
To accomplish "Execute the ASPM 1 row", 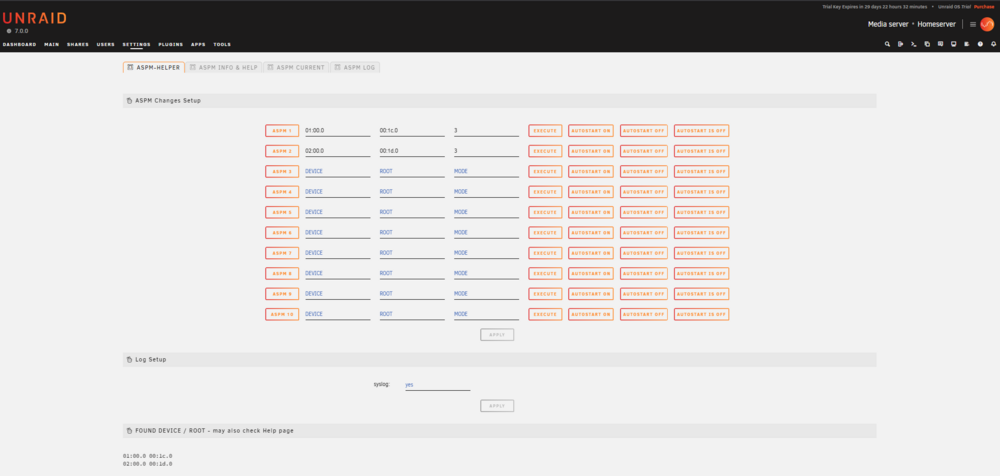I will pyautogui.click(x=545, y=131).
